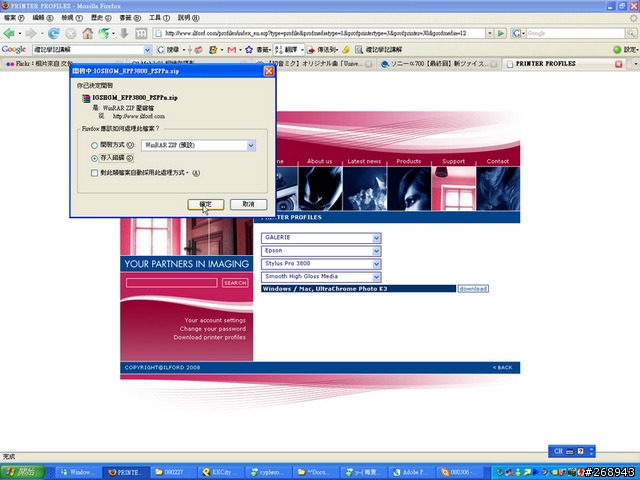Close the download dialog with the red X
Viewport: 640px width, 480px height.
(x=269, y=71)
